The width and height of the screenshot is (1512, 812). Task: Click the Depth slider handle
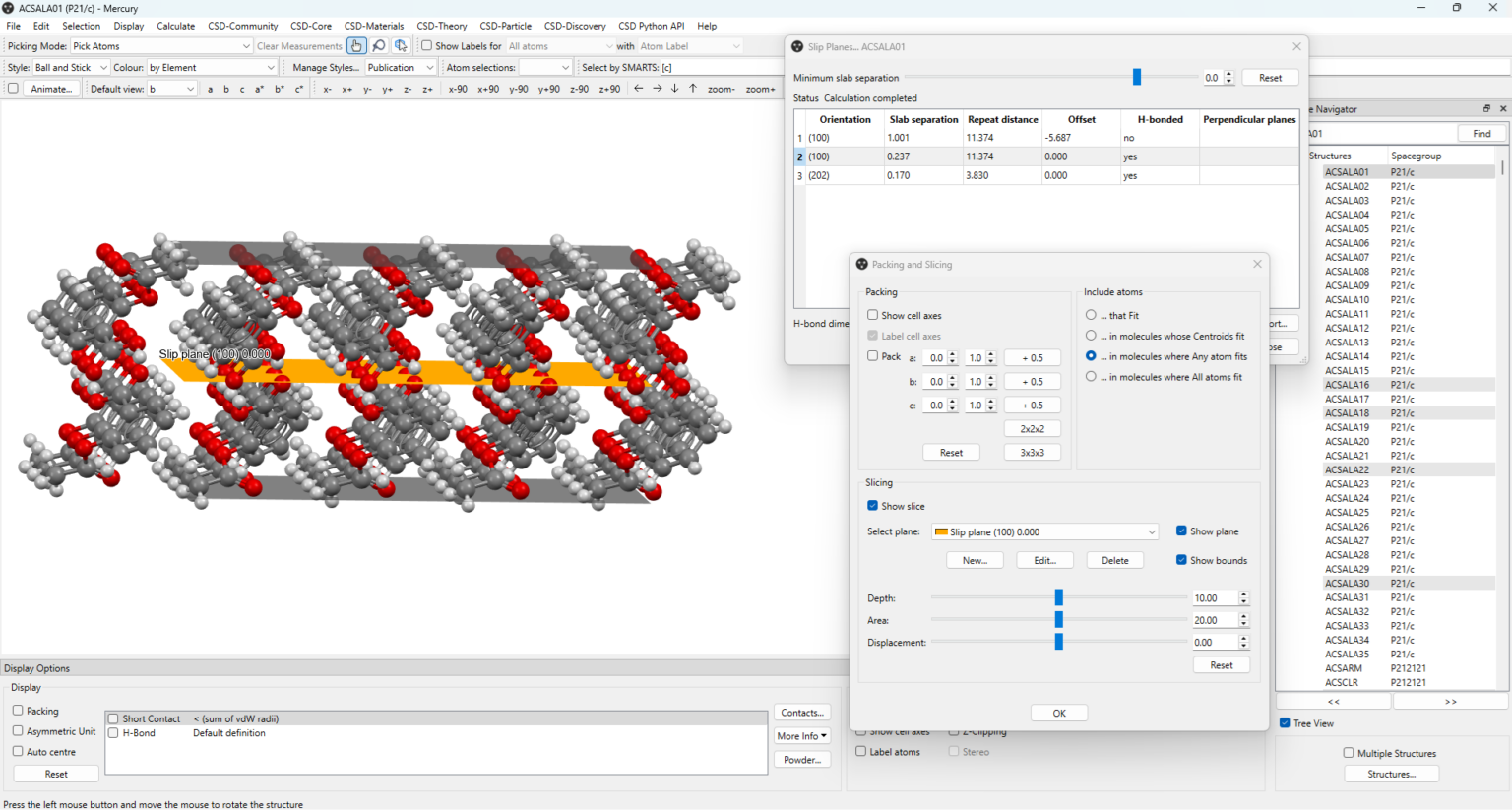tap(1058, 597)
